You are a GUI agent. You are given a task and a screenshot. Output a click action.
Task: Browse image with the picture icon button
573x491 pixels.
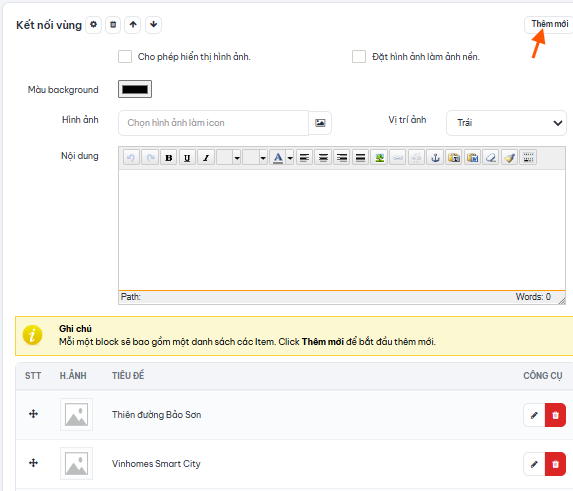coord(320,123)
